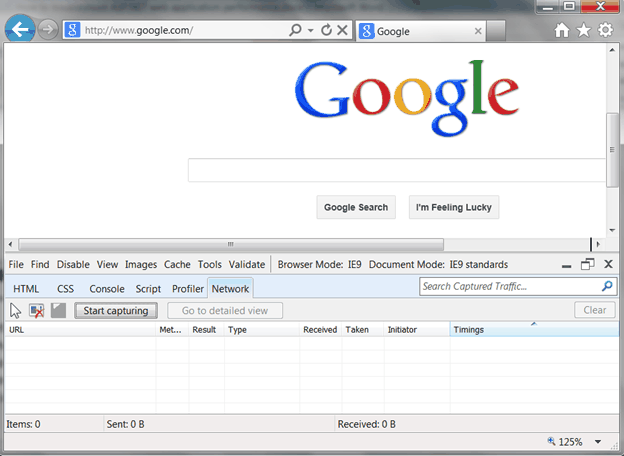Activate the Select element by click arrow

[x=15, y=311]
